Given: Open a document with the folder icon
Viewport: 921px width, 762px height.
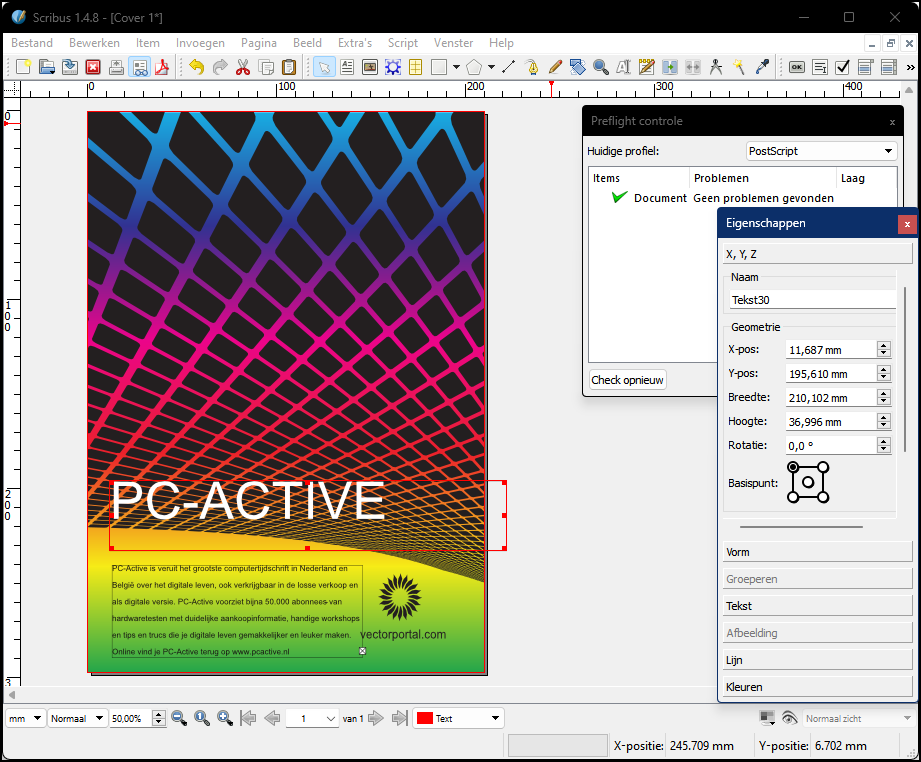Looking at the screenshot, I should click(47, 67).
